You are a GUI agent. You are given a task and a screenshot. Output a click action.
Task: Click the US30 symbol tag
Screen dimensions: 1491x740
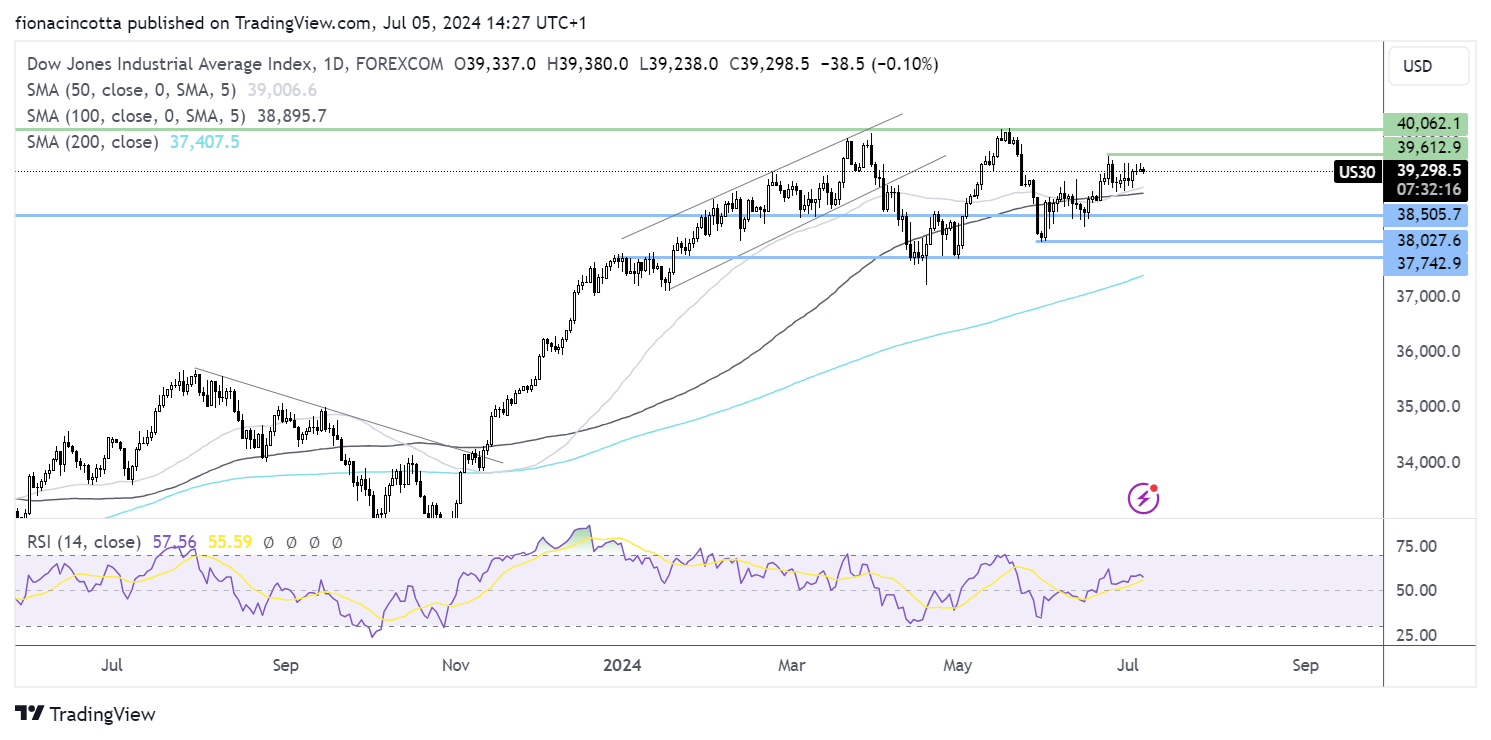click(1356, 172)
